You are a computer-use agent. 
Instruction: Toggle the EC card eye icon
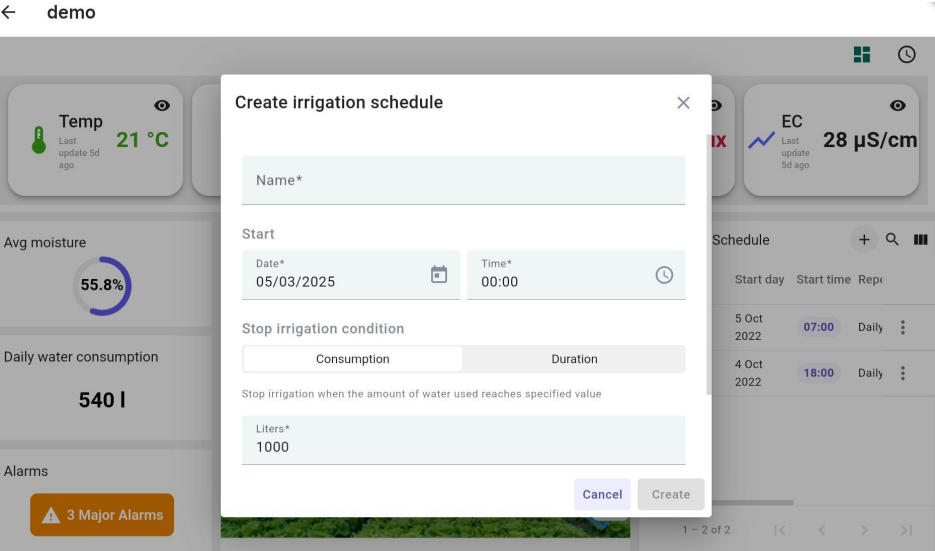(x=897, y=106)
